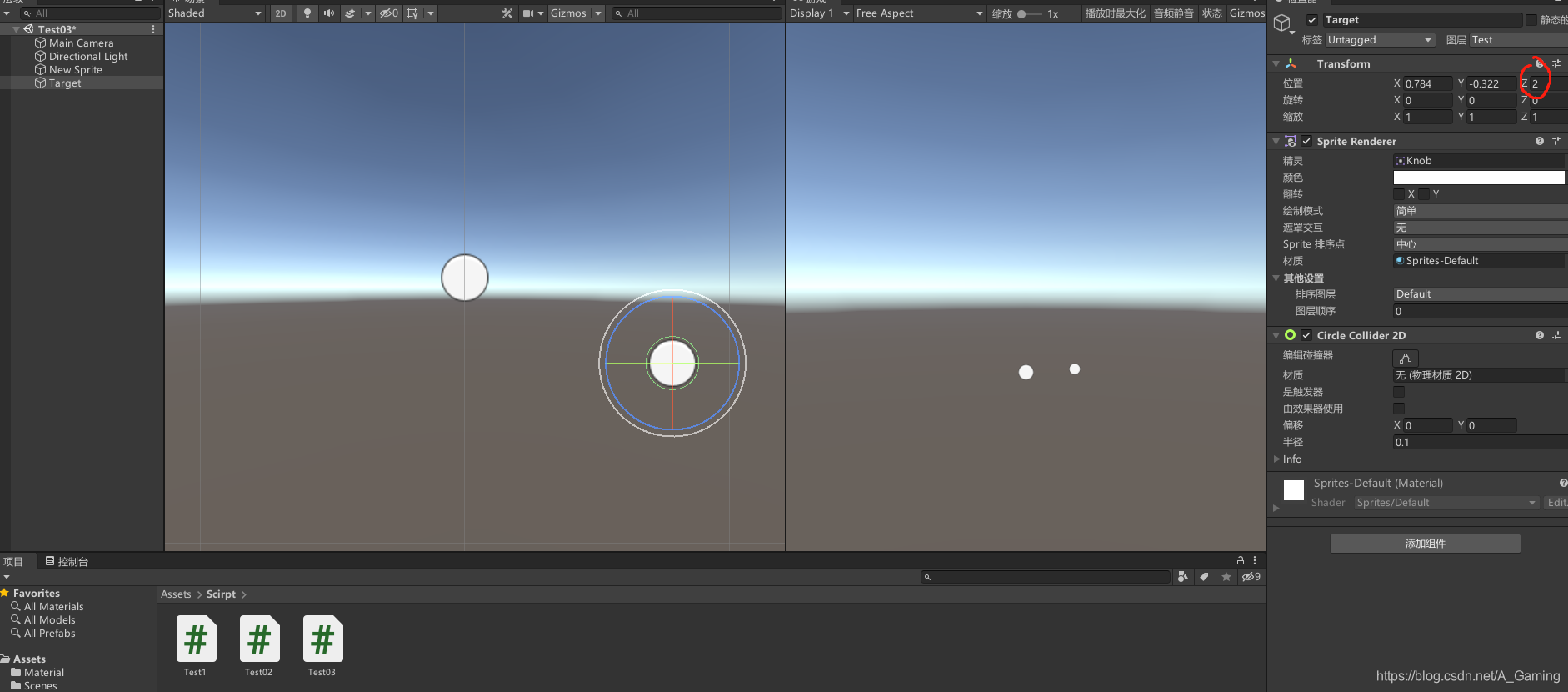
Task: Open the hierarchy create dropdown arrow
Action: click(7, 13)
